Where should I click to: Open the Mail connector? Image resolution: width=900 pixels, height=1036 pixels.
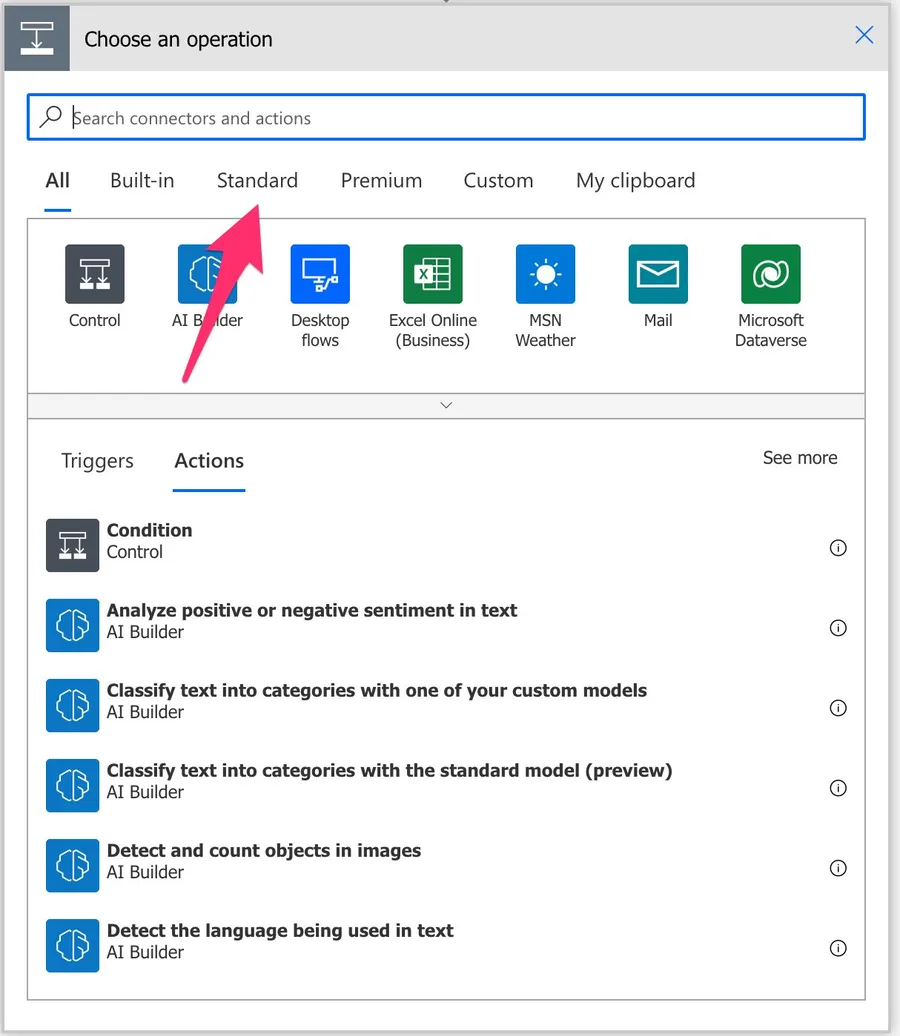658,274
